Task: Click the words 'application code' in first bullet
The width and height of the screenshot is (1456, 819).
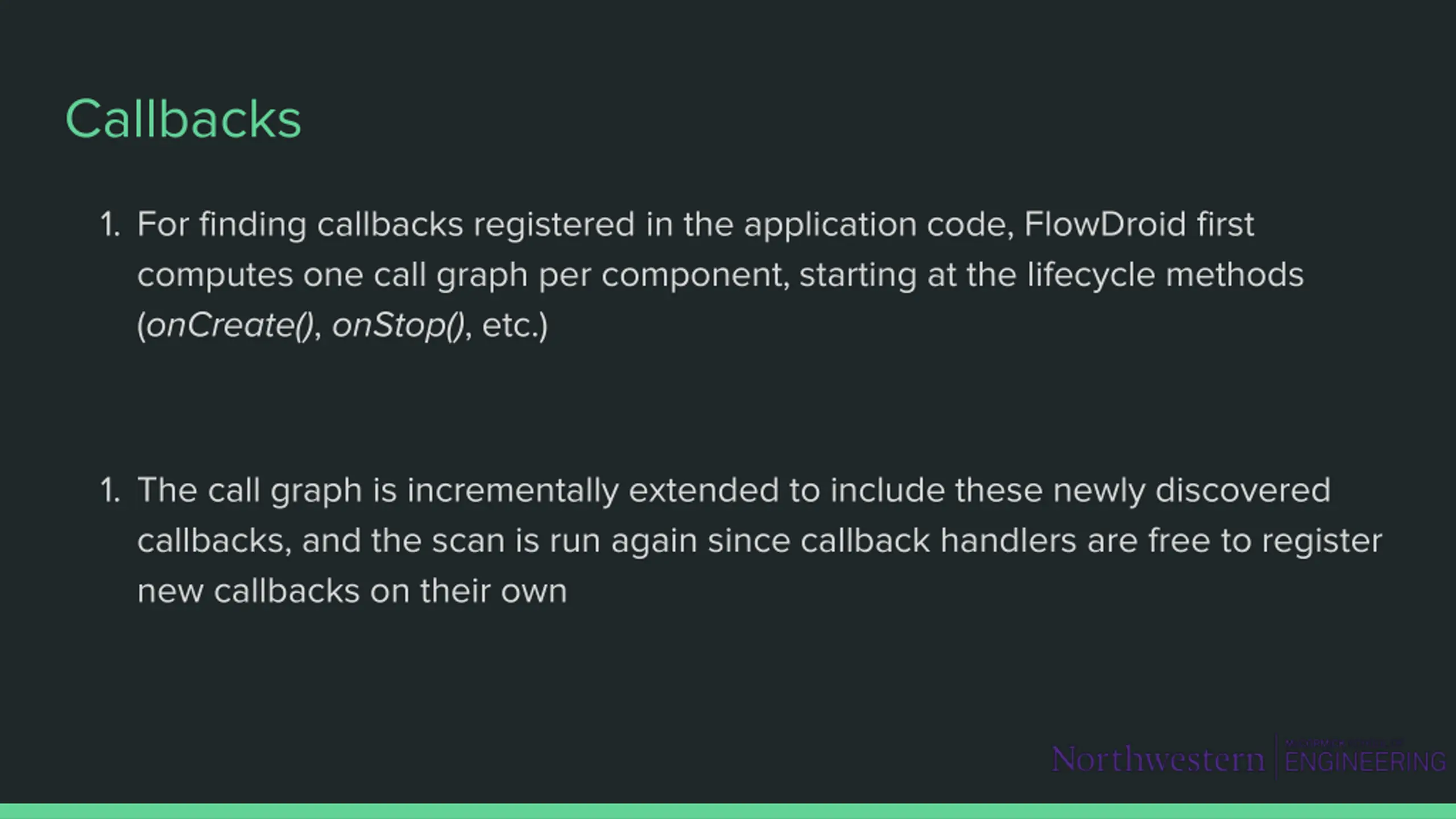Action: tap(879, 225)
